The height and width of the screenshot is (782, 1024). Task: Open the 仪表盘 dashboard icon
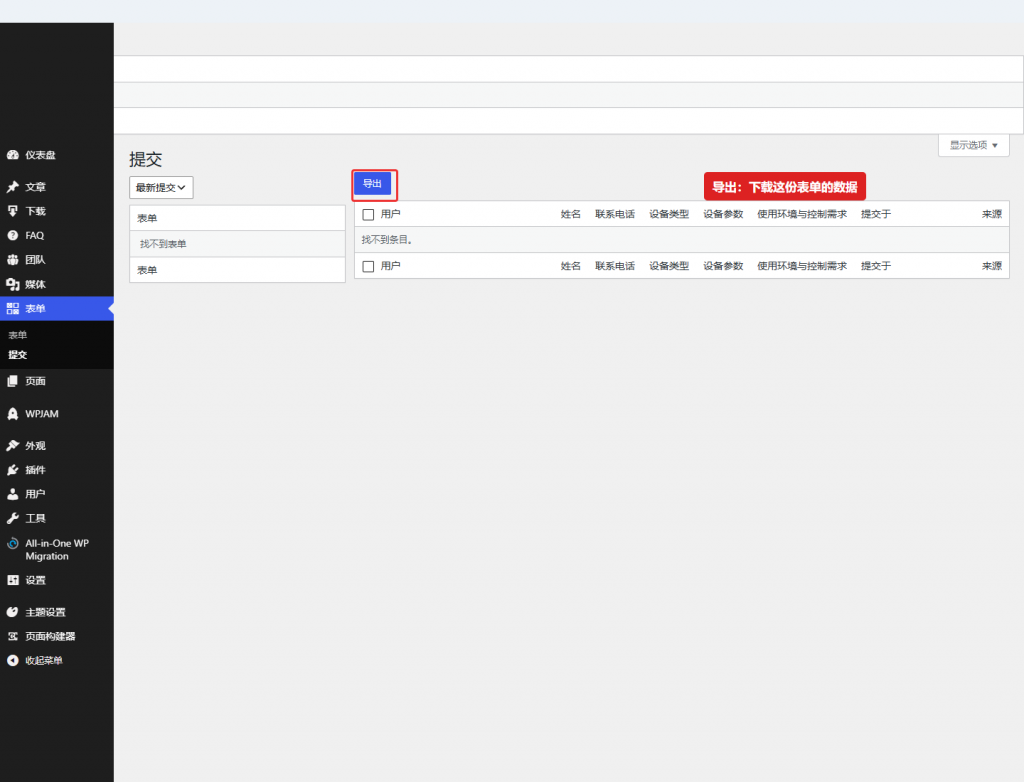(12, 155)
